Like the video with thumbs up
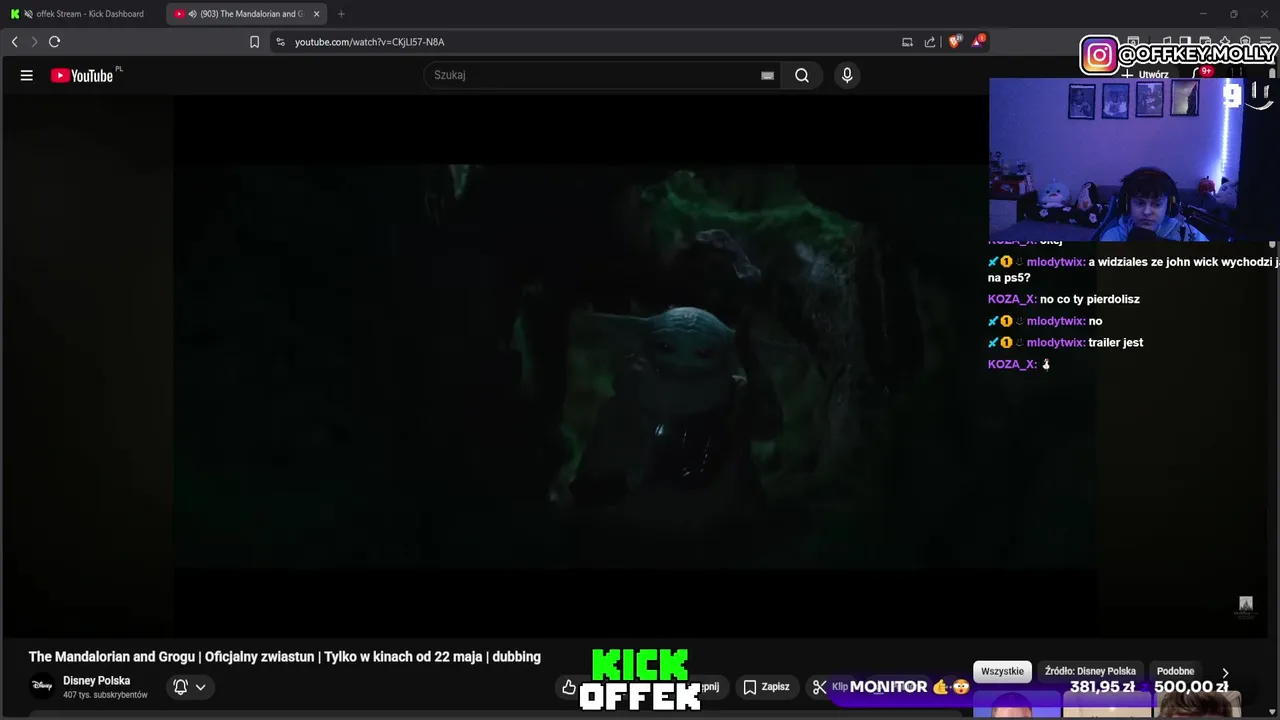1280x720 pixels. click(569, 687)
